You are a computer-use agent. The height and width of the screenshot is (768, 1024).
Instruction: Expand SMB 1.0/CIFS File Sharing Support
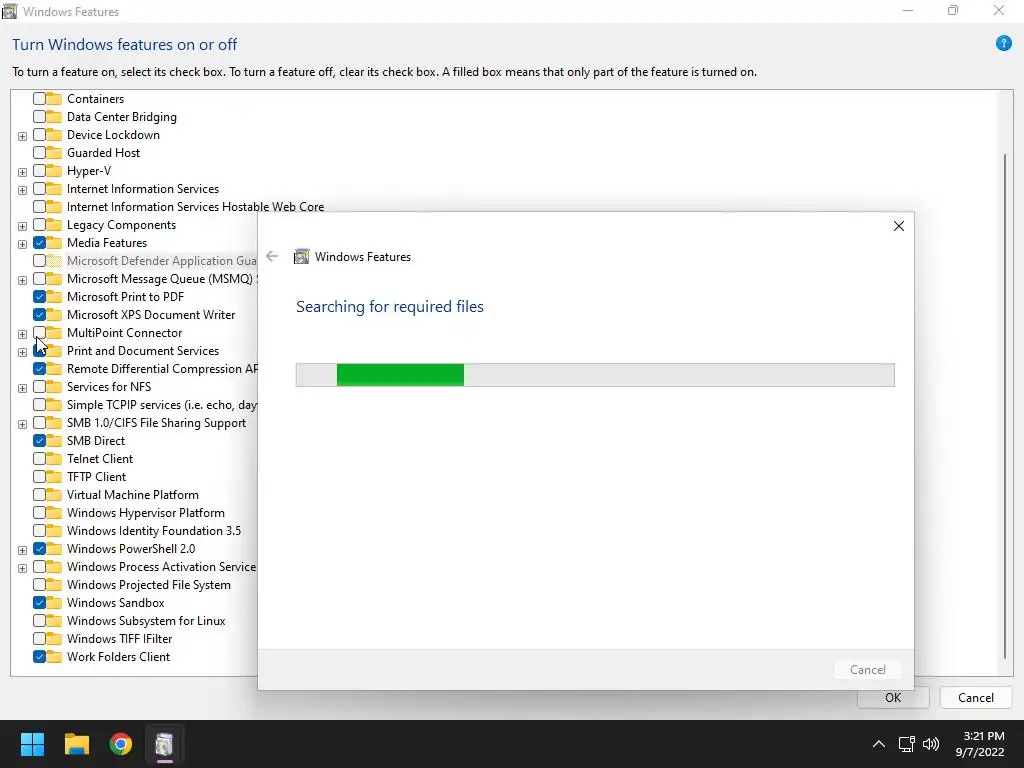click(x=22, y=424)
